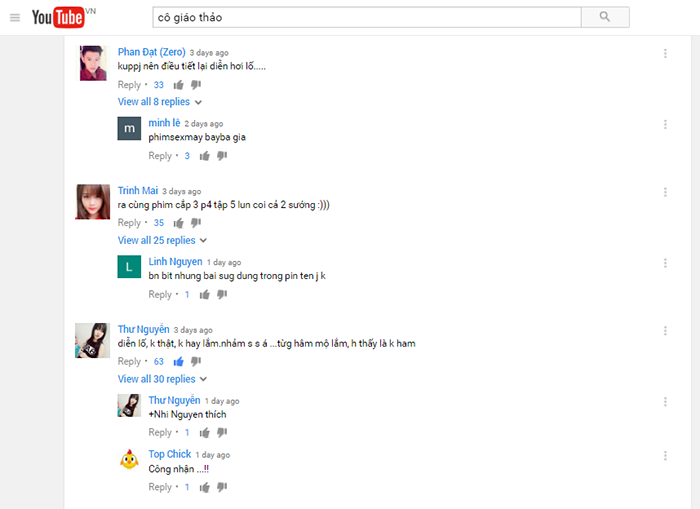Viewport: 700px width, 509px height.
Task: Click Phan Đạt's profile picture
Action: click(93, 63)
